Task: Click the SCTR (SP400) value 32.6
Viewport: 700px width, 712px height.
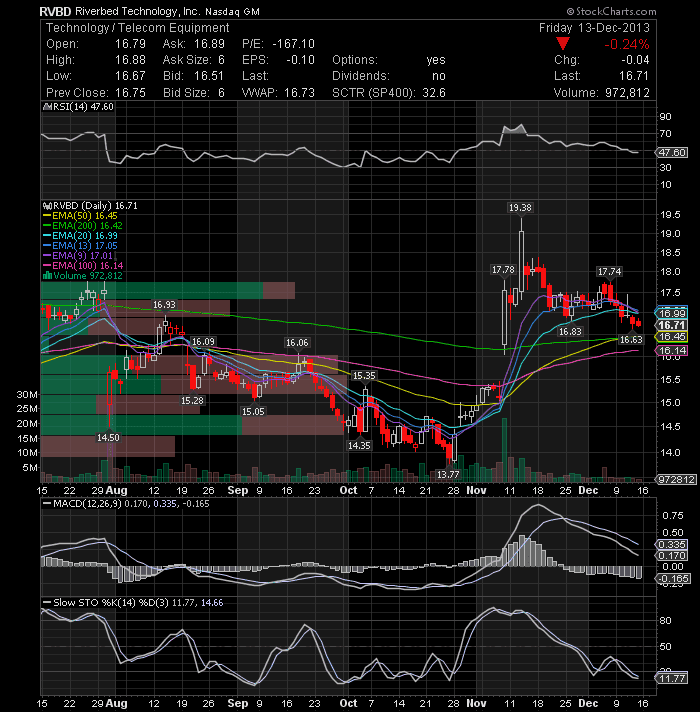Action: point(434,93)
